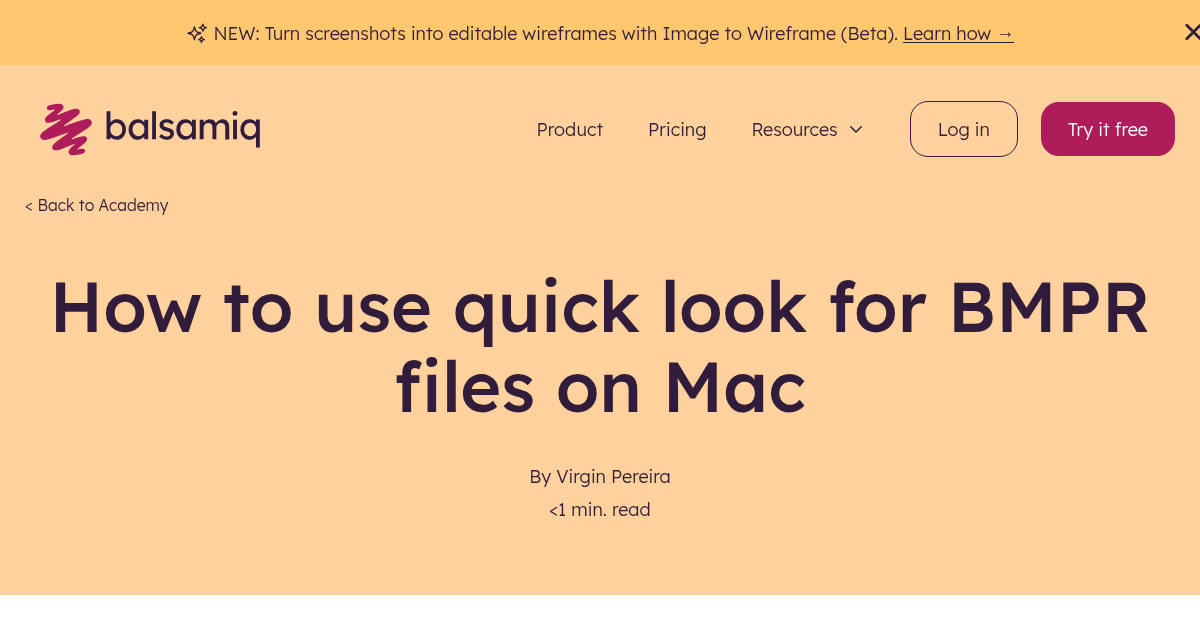Click the Log in button
This screenshot has height=627, width=1200.
(x=963, y=129)
